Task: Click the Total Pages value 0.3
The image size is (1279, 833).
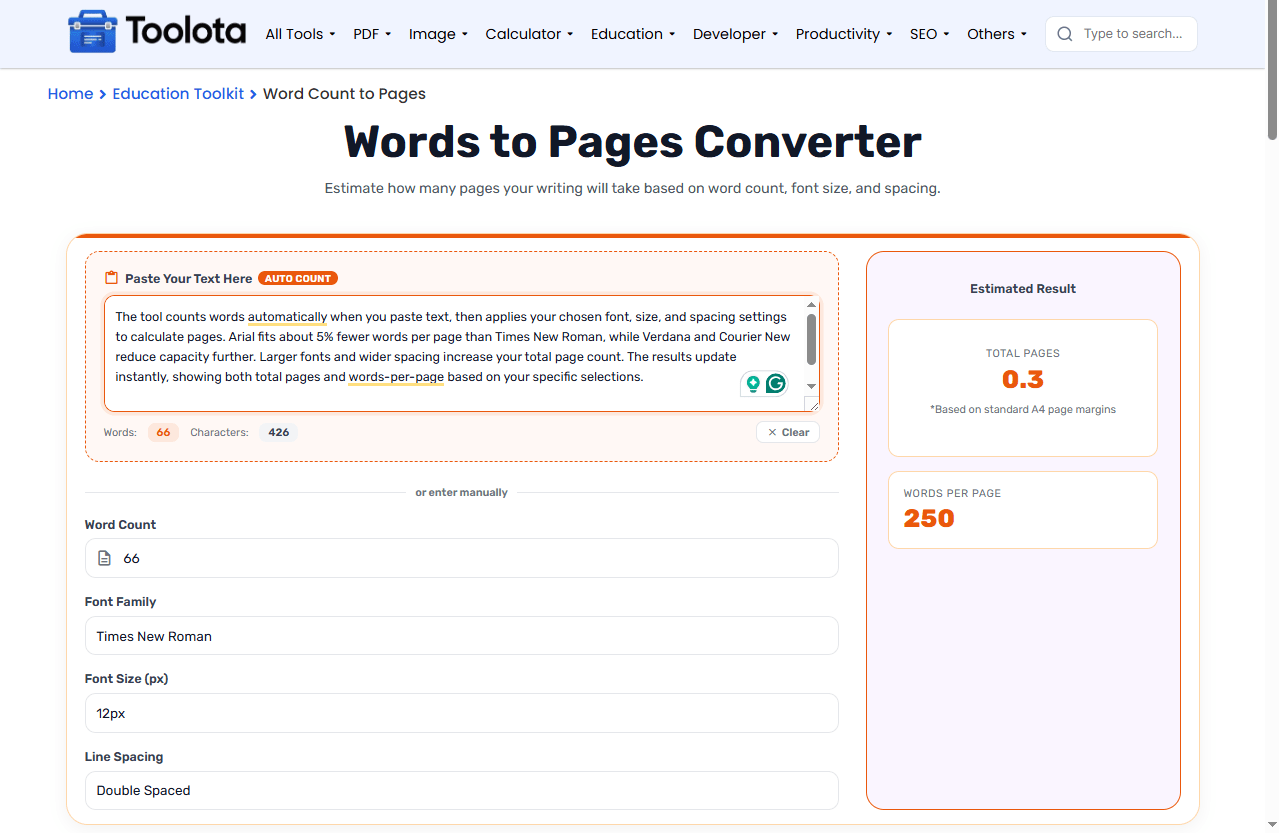Action: coord(1023,379)
